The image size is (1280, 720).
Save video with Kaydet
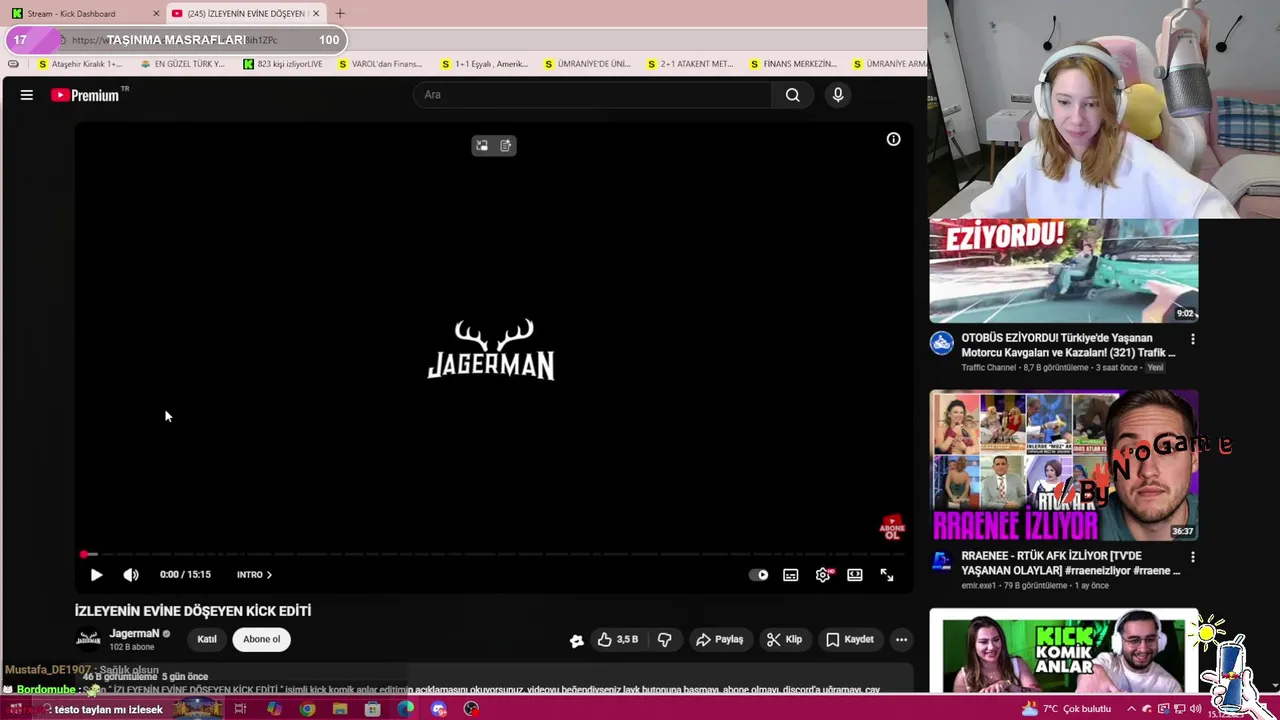pos(850,640)
